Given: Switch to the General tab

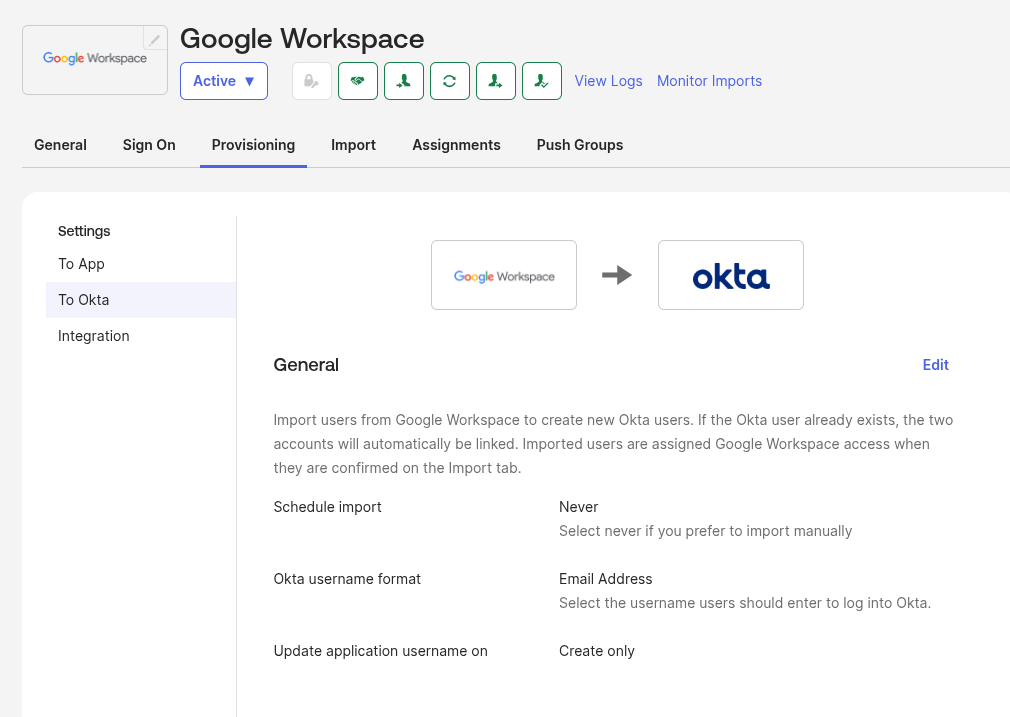Looking at the screenshot, I should tap(60, 145).
